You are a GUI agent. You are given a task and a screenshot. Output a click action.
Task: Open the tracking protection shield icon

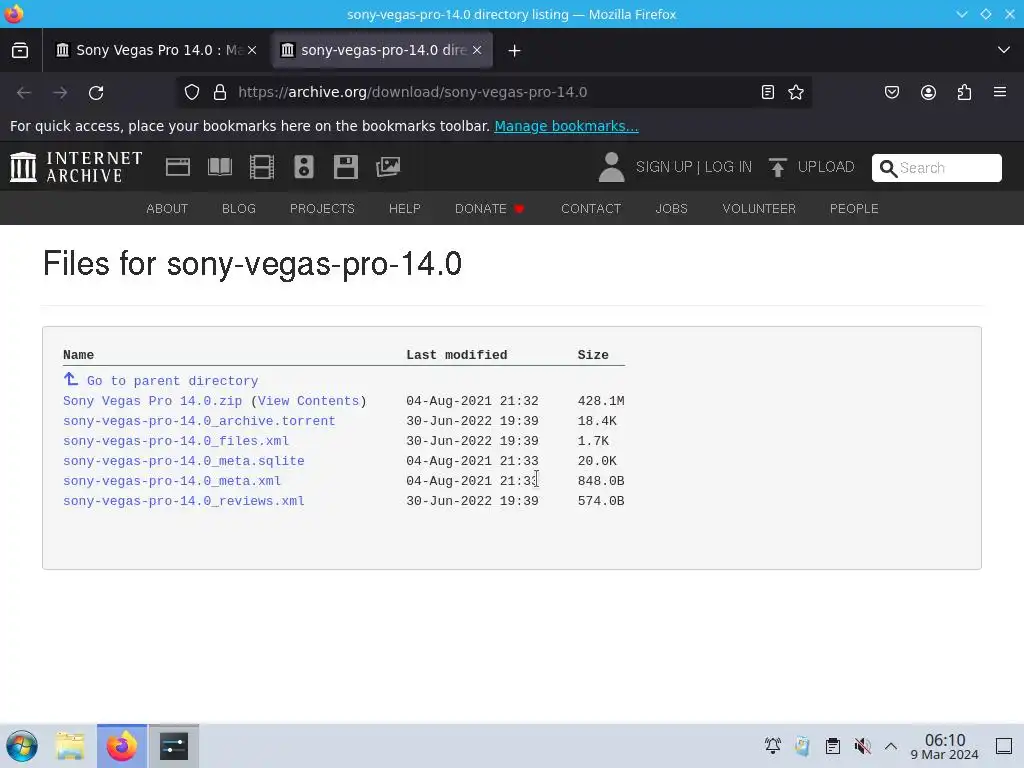click(x=191, y=92)
